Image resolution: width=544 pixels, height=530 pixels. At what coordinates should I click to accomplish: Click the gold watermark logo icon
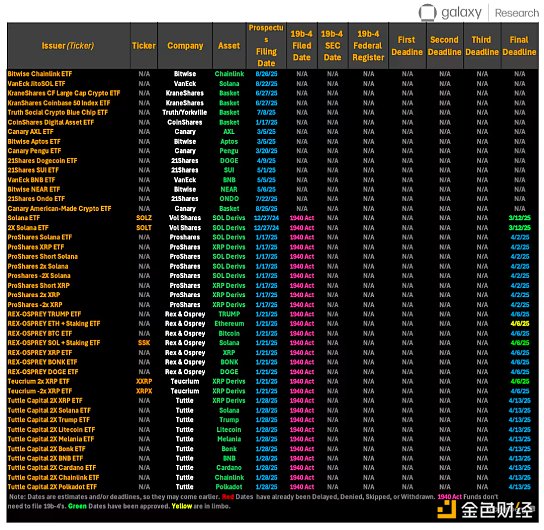[x=447, y=510]
